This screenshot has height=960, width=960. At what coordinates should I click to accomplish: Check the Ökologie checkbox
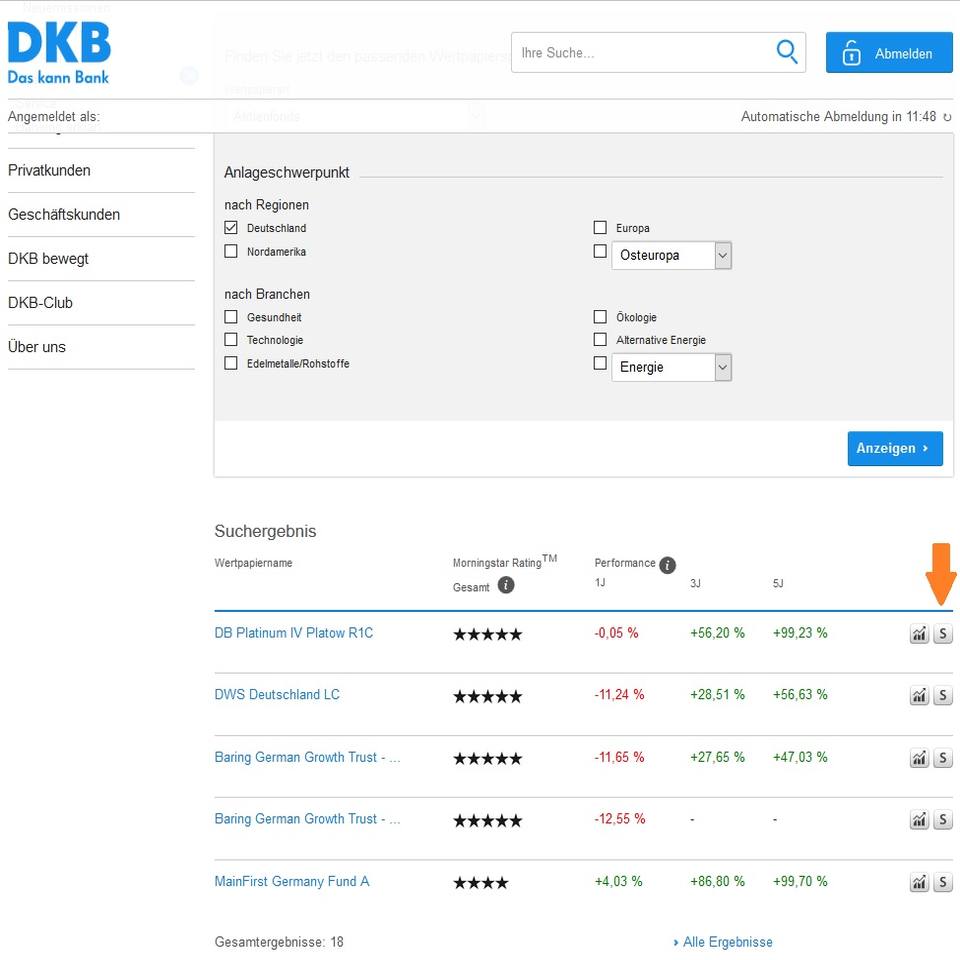[600, 317]
